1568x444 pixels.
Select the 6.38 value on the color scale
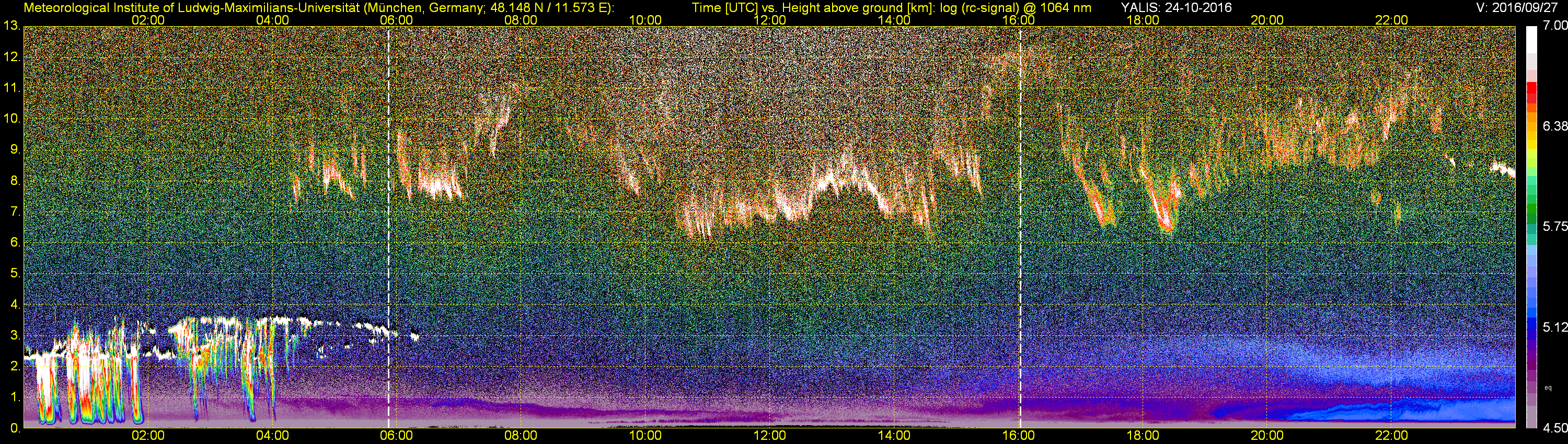[x=1554, y=126]
